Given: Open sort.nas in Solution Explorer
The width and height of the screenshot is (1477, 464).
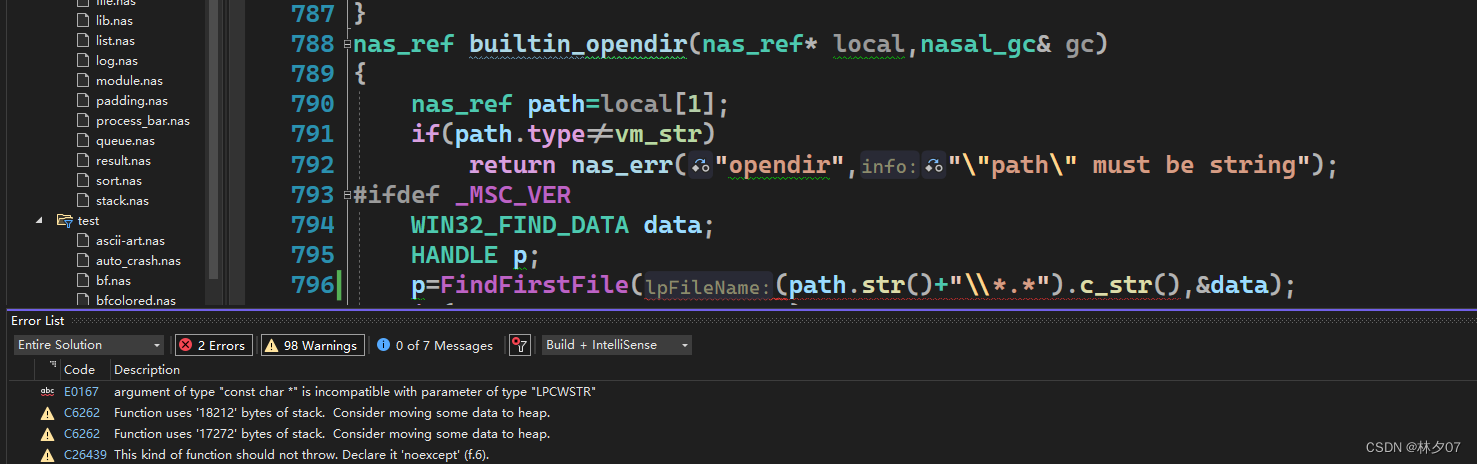Looking at the screenshot, I should tap(119, 181).
